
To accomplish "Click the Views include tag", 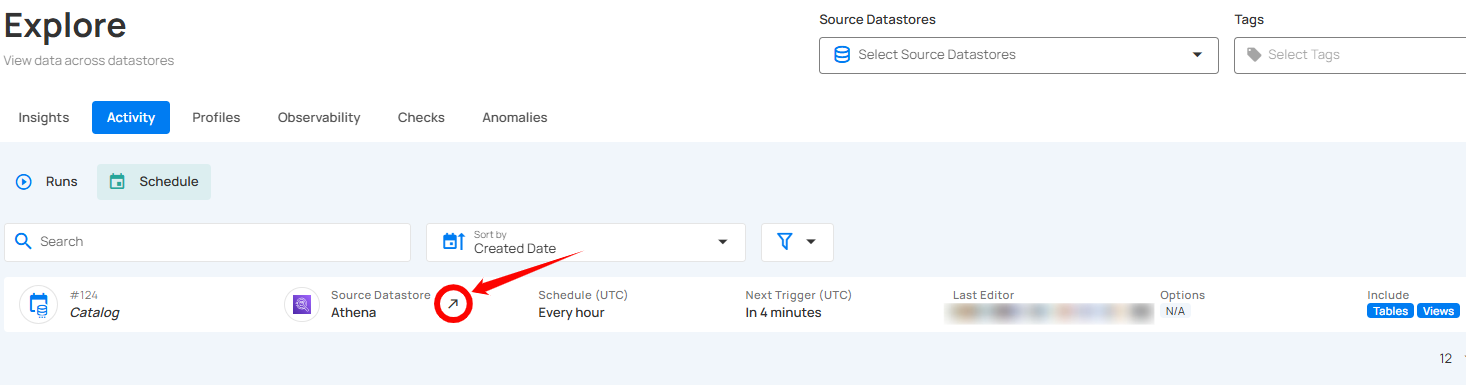I will (x=1438, y=311).
